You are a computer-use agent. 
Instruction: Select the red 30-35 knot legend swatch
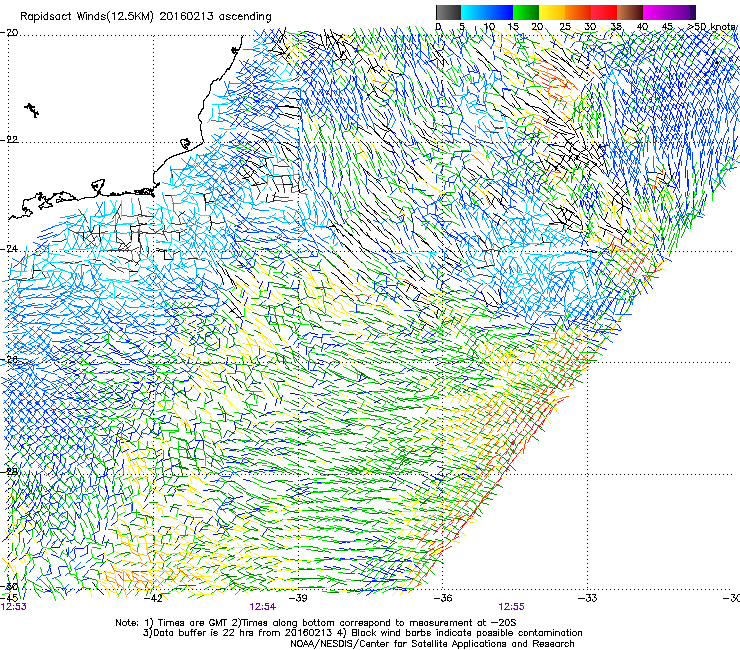[x=604, y=12]
